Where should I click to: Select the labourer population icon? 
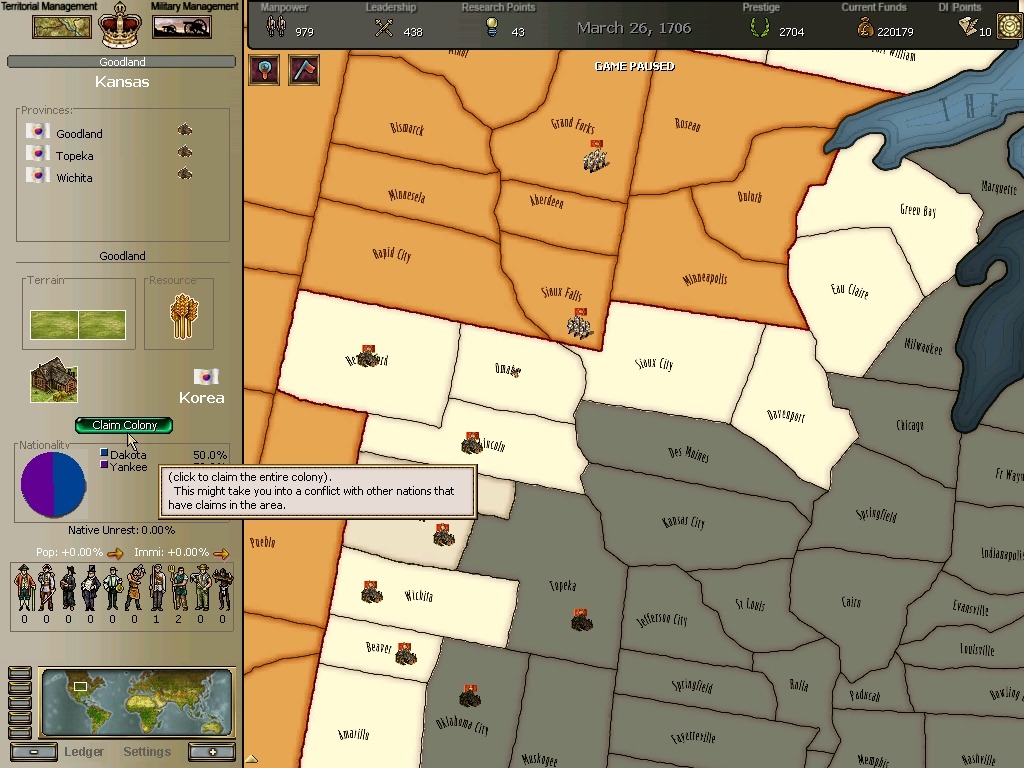(200, 588)
